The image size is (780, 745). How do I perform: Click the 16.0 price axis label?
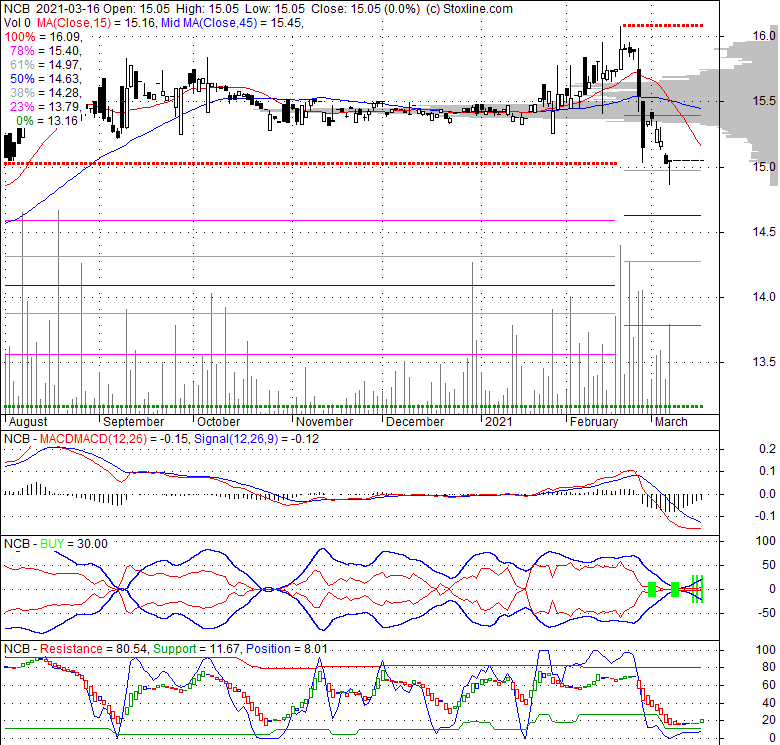(764, 36)
